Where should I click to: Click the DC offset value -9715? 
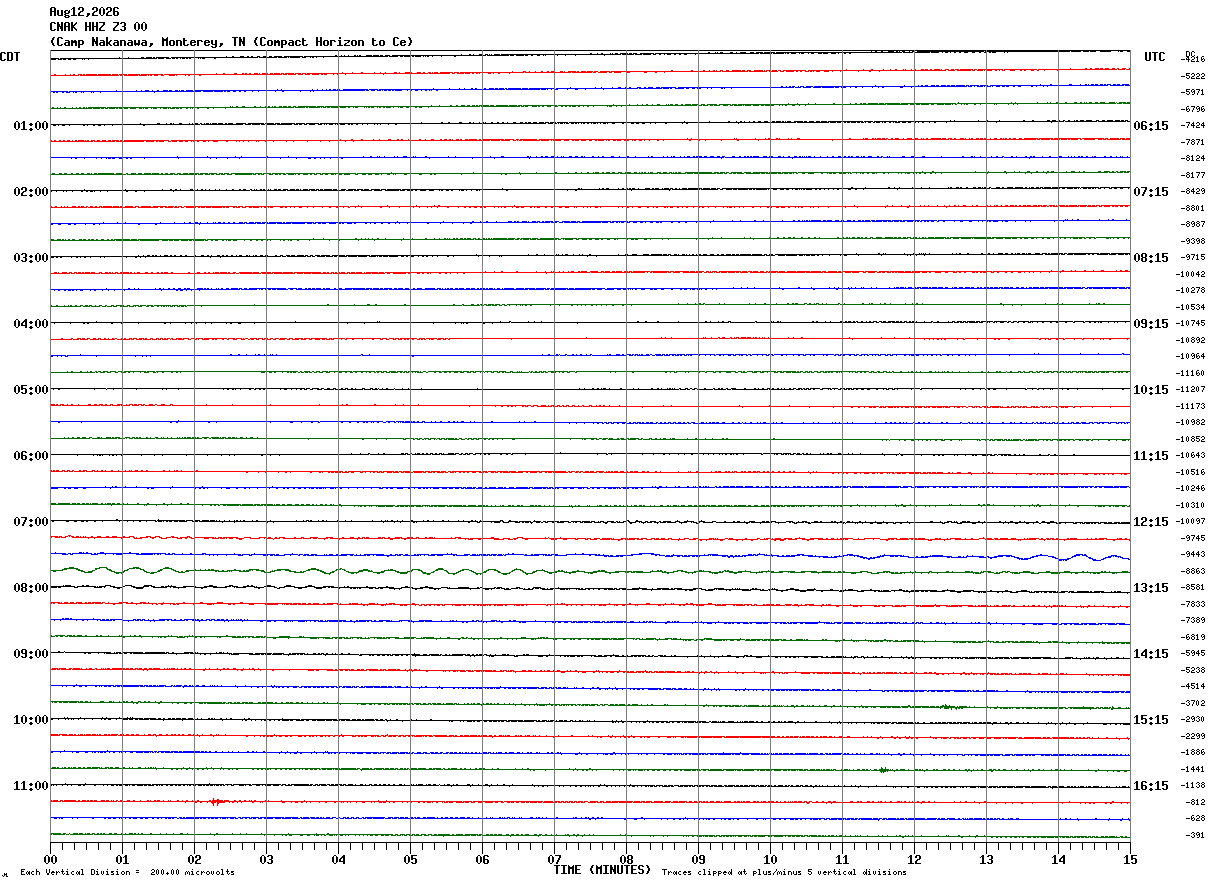click(x=1192, y=258)
